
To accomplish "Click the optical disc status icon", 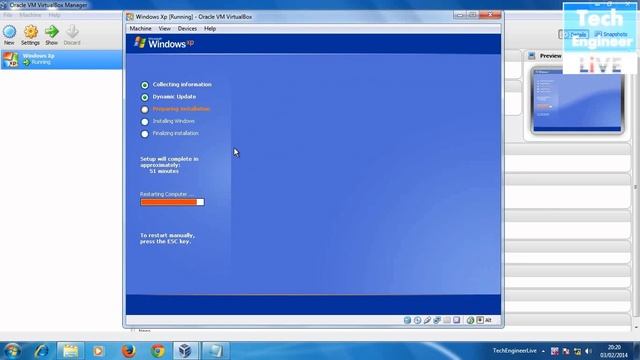I will pyautogui.click(x=417, y=320).
